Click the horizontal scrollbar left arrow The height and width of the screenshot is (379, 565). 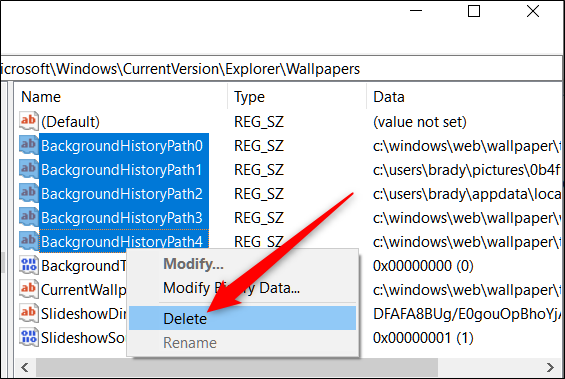pos(25,367)
